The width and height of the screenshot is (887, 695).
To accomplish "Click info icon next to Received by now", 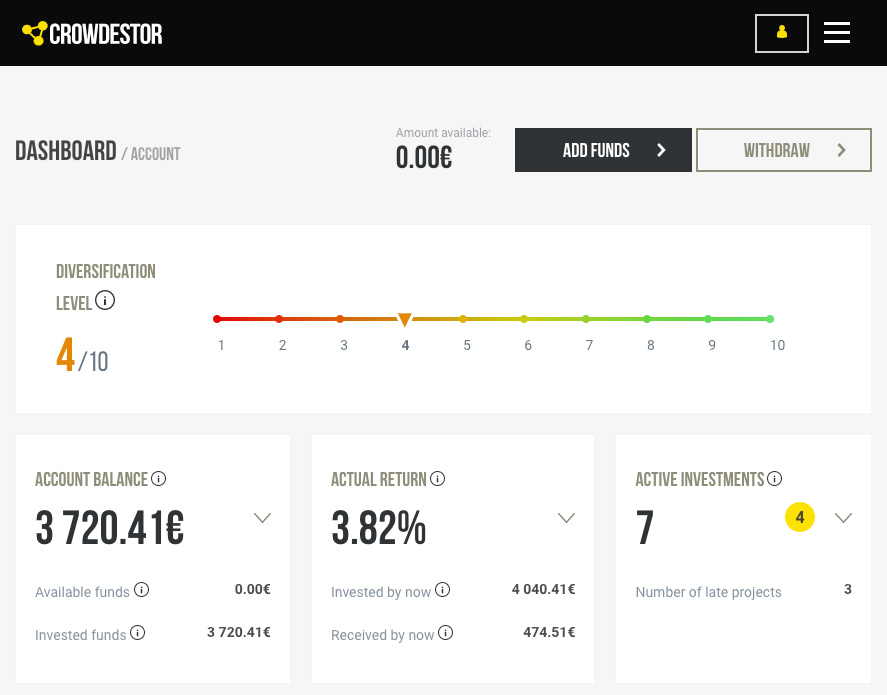I will (x=446, y=633).
